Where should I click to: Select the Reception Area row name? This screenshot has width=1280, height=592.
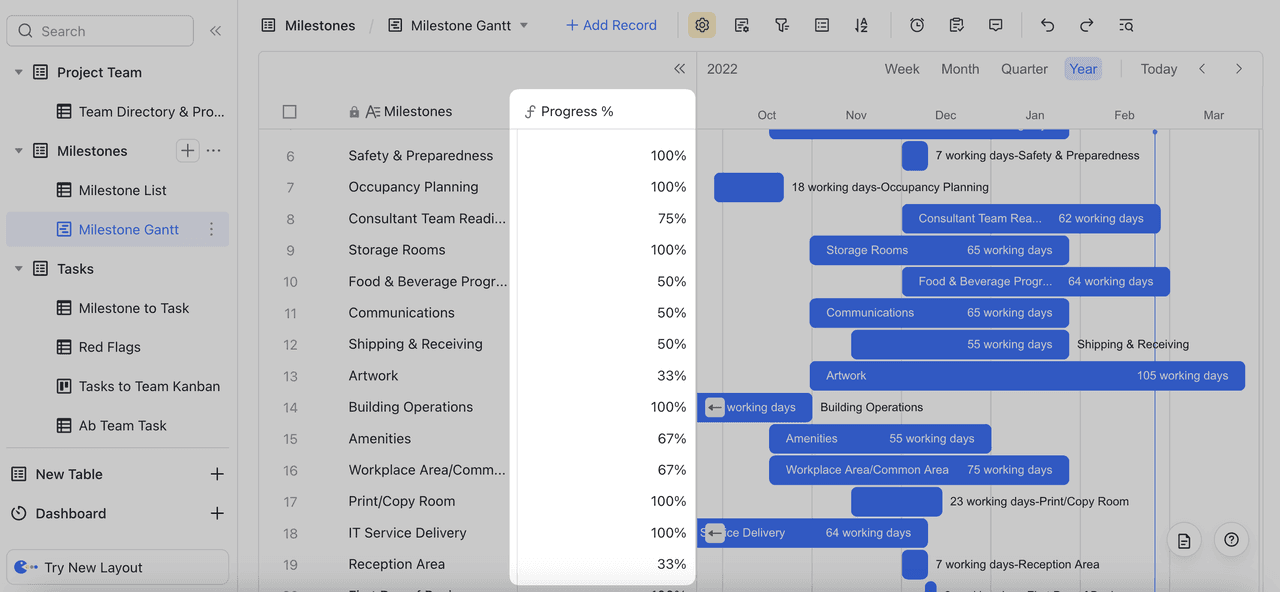tap(397, 564)
